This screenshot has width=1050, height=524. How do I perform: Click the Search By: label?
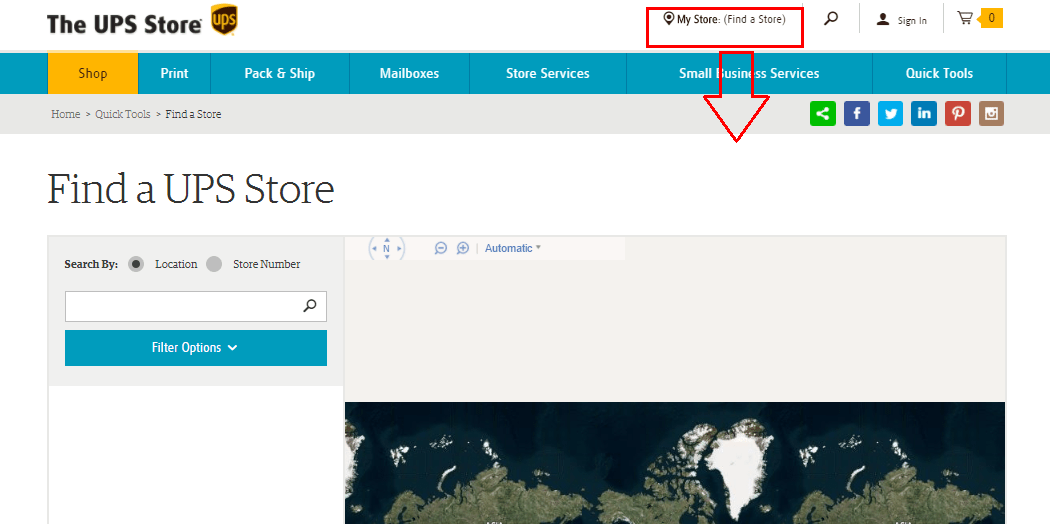(x=91, y=264)
